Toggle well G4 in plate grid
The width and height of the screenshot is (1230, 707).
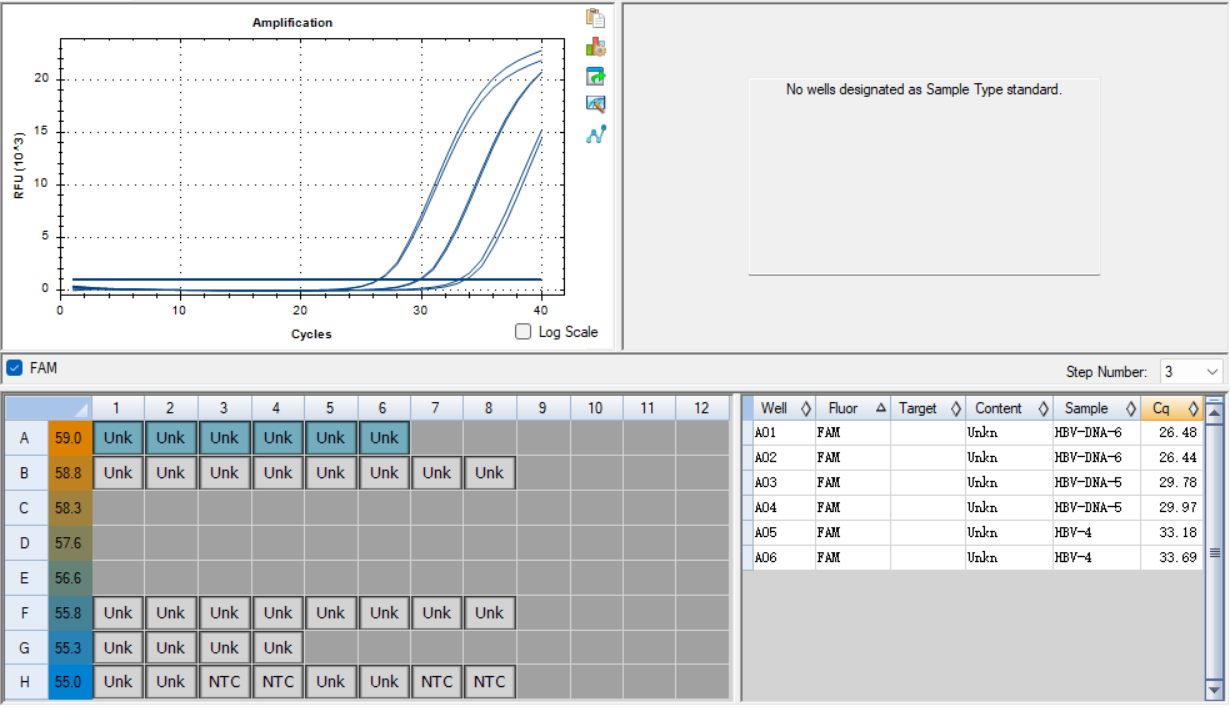[x=277, y=648]
